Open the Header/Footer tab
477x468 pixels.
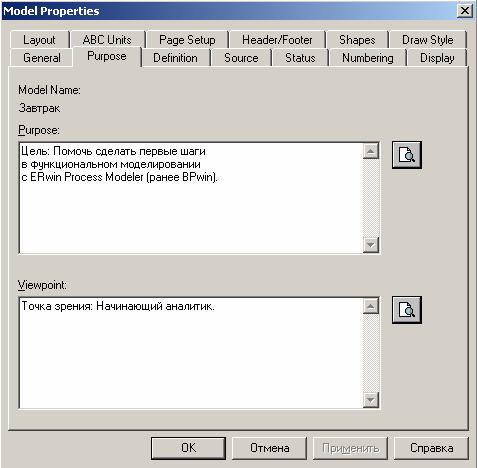pos(277,40)
